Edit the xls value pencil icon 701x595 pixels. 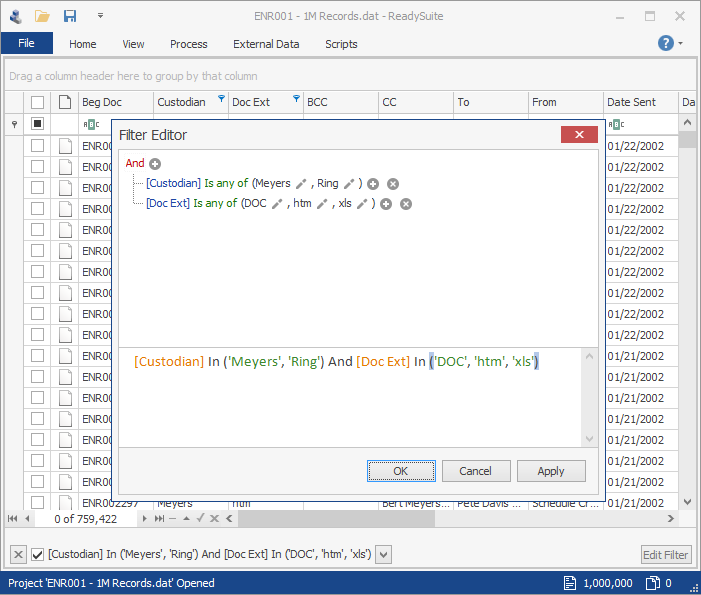362,204
